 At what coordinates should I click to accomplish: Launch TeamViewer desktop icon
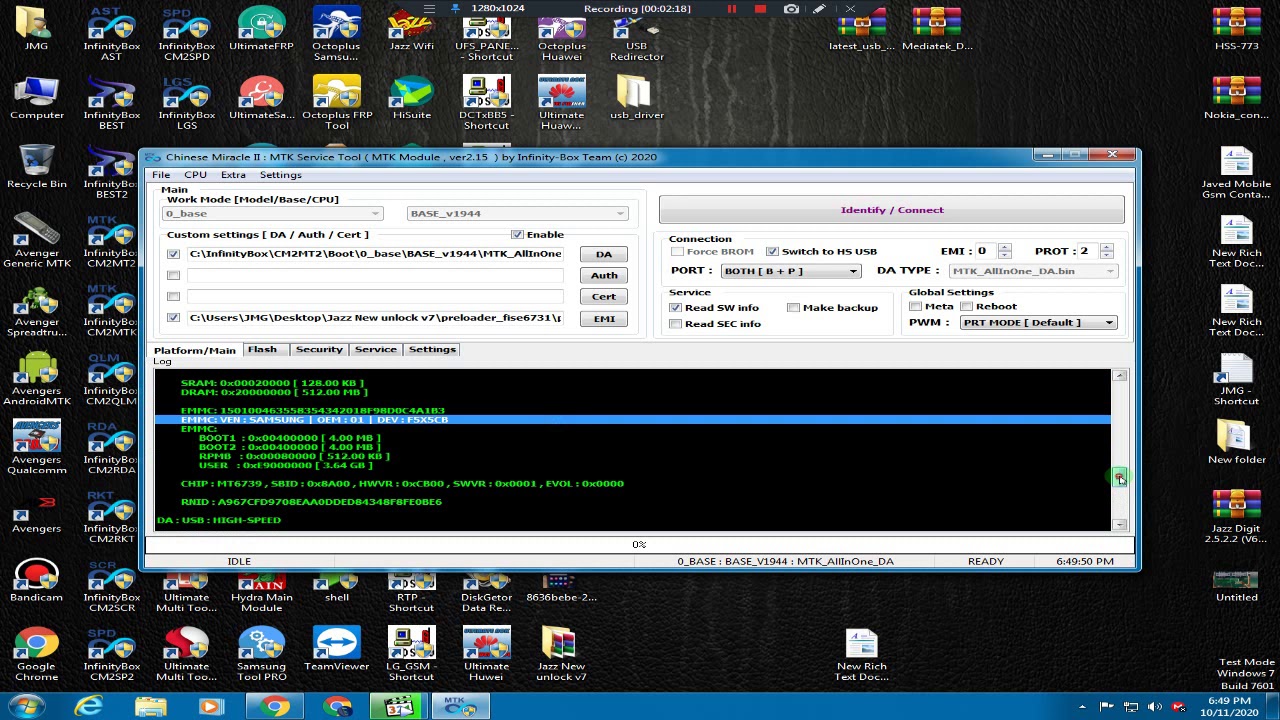pyautogui.click(x=336, y=650)
